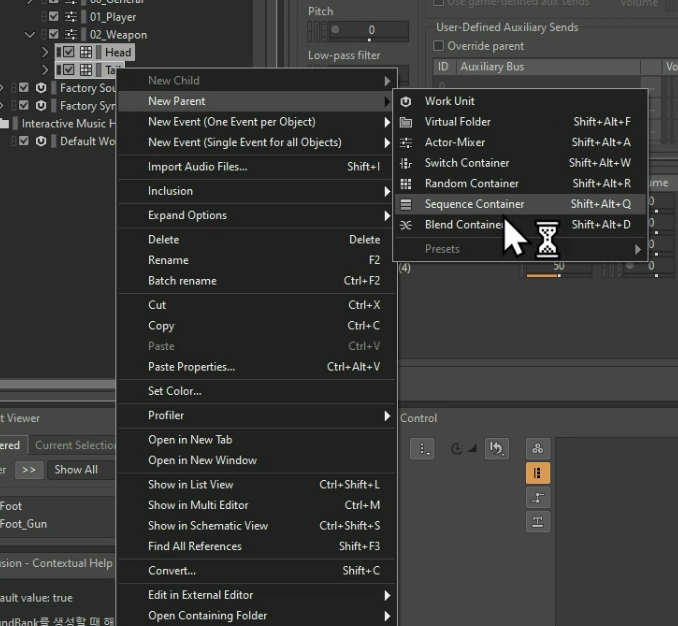Click the Blend Container icon
The height and width of the screenshot is (626, 678).
pyautogui.click(x=406, y=225)
